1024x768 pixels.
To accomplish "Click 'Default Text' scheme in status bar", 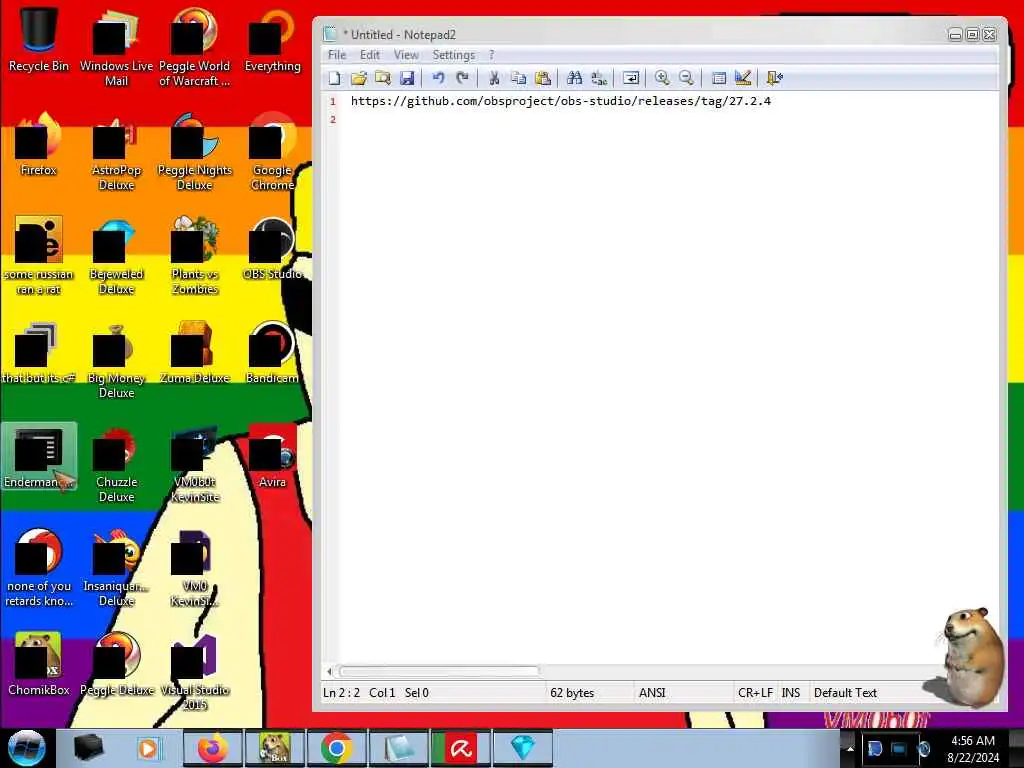I will pos(845,693).
